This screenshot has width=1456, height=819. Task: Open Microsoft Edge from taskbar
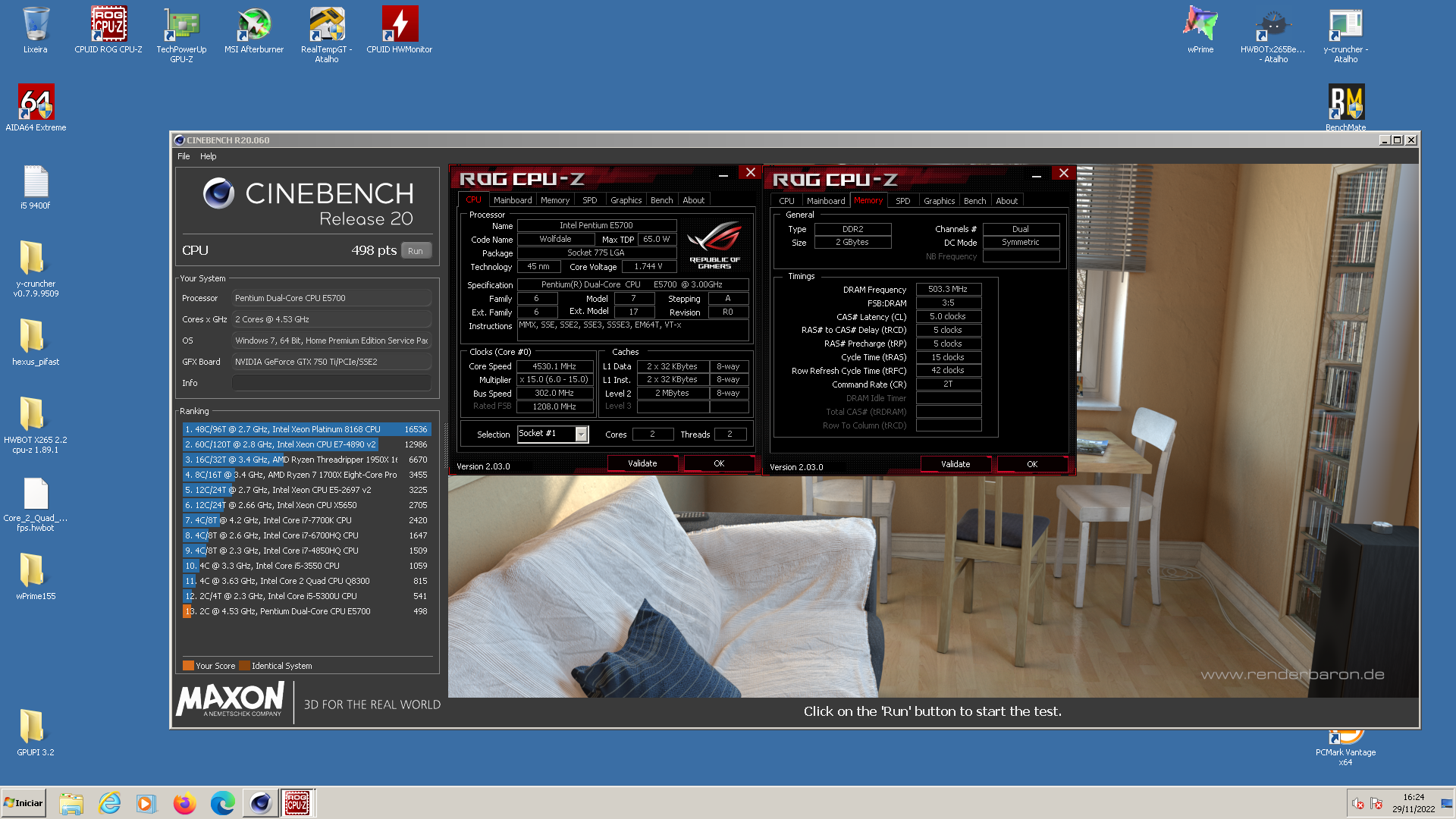(222, 803)
